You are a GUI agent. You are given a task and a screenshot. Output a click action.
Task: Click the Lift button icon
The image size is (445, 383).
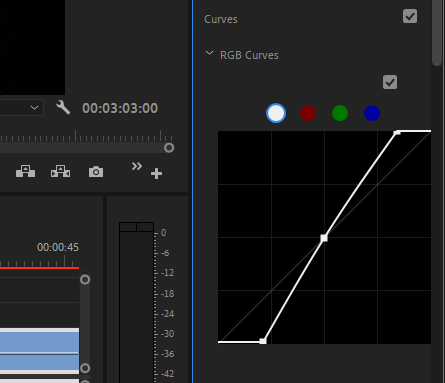(25, 171)
